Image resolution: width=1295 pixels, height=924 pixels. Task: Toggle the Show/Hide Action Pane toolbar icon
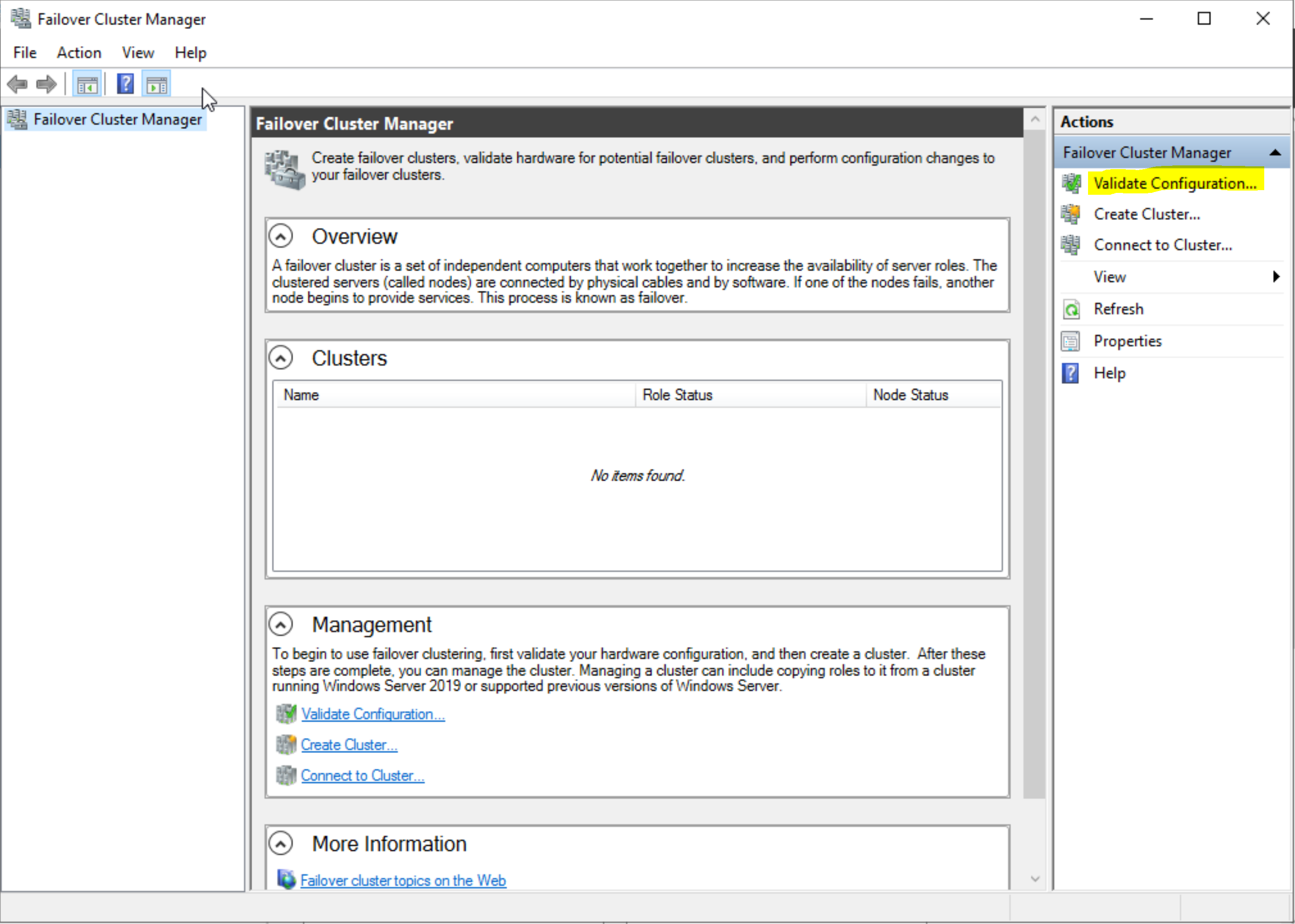click(x=157, y=85)
